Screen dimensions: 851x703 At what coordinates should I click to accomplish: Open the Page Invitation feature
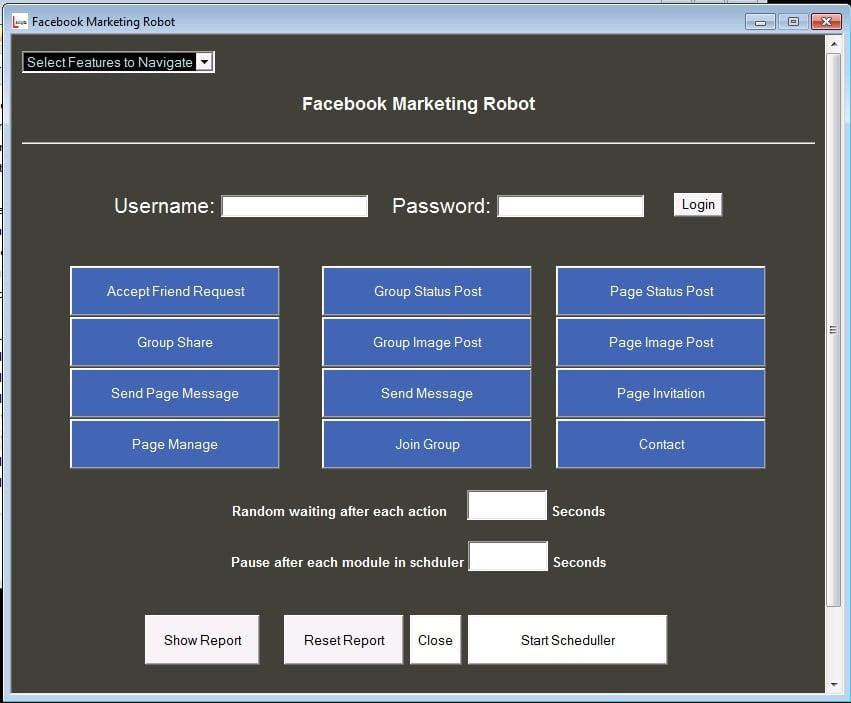pyautogui.click(x=660, y=393)
